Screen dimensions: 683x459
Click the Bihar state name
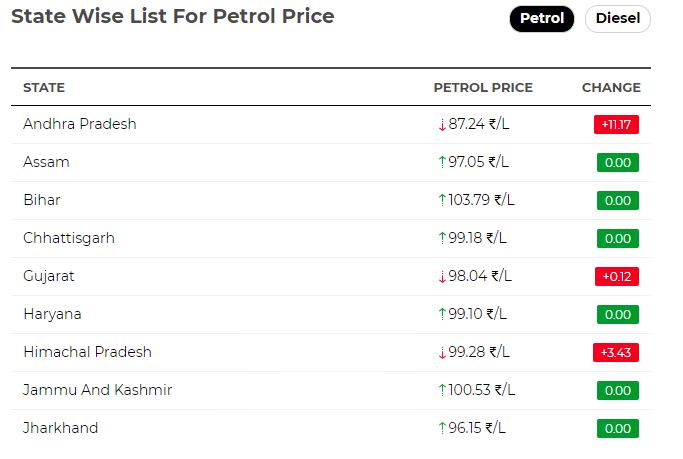42,200
